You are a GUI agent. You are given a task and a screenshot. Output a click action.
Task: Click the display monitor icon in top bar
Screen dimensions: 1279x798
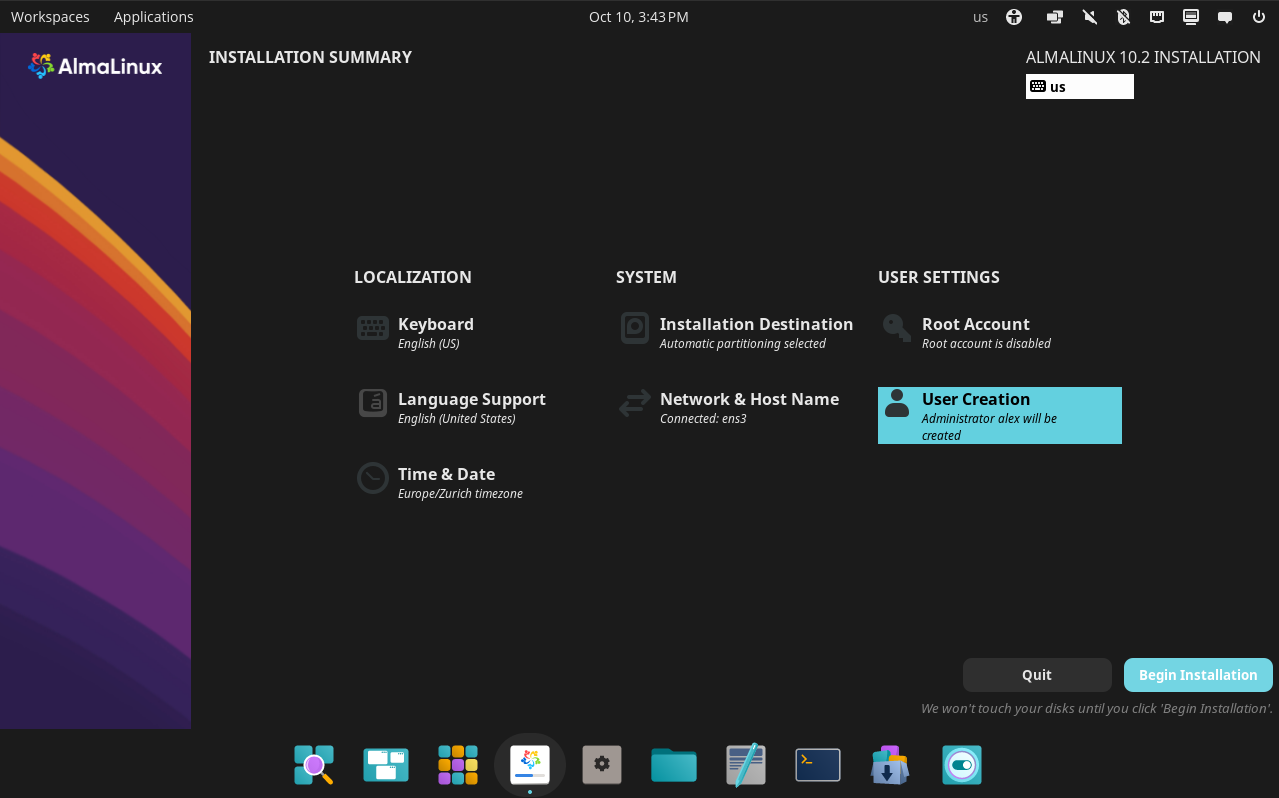1191,17
